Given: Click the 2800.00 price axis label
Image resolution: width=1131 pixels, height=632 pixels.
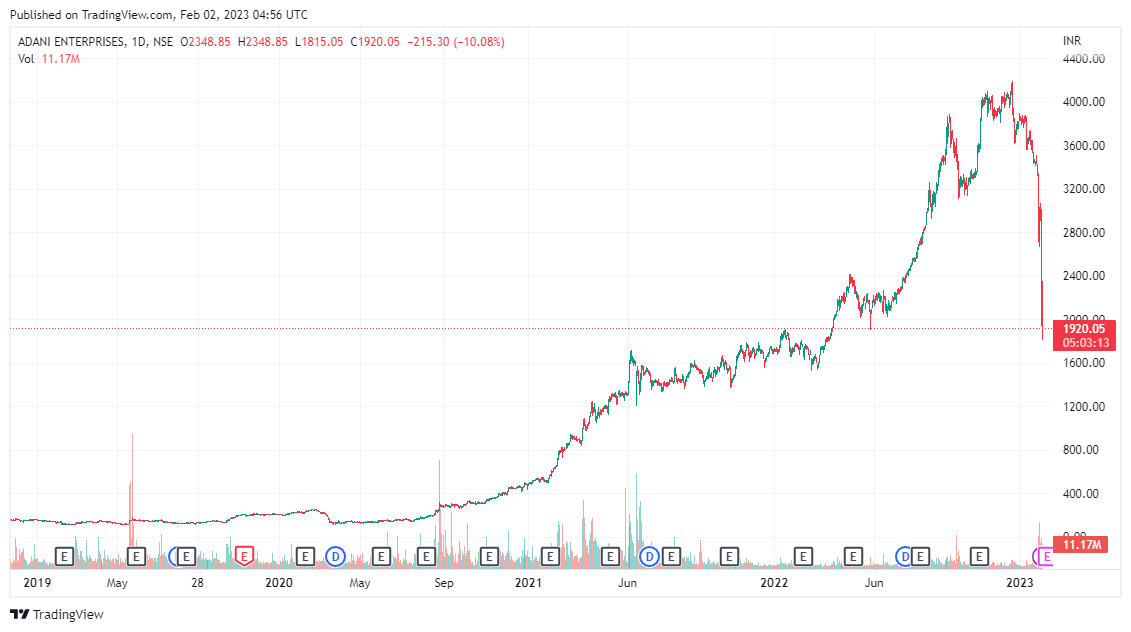Looking at the screenshot, I should (x=1083, y=232).
